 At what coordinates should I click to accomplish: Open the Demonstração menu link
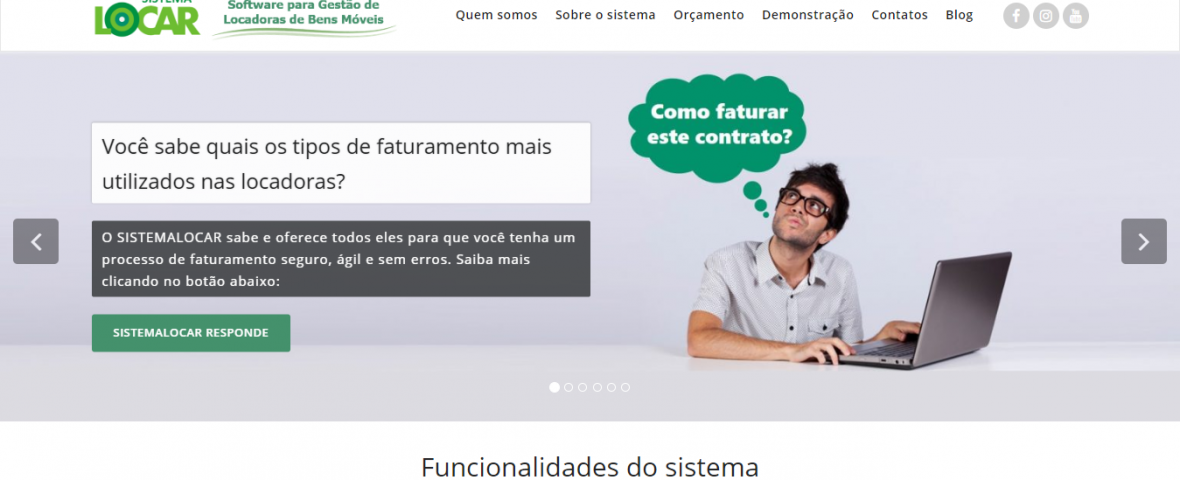point(807,15)
